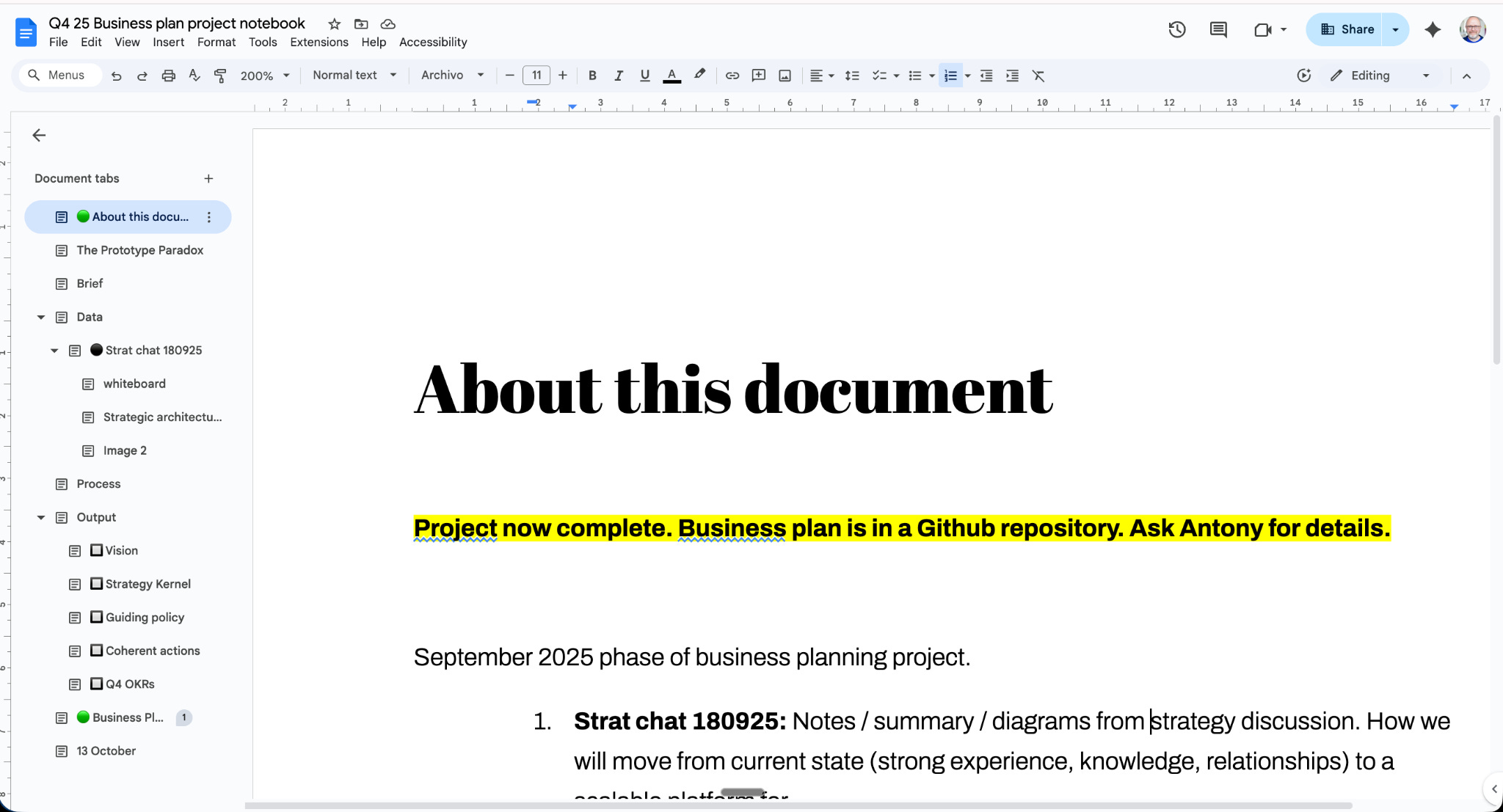Click the Gemini sparkle icon

click(1433, 29)
